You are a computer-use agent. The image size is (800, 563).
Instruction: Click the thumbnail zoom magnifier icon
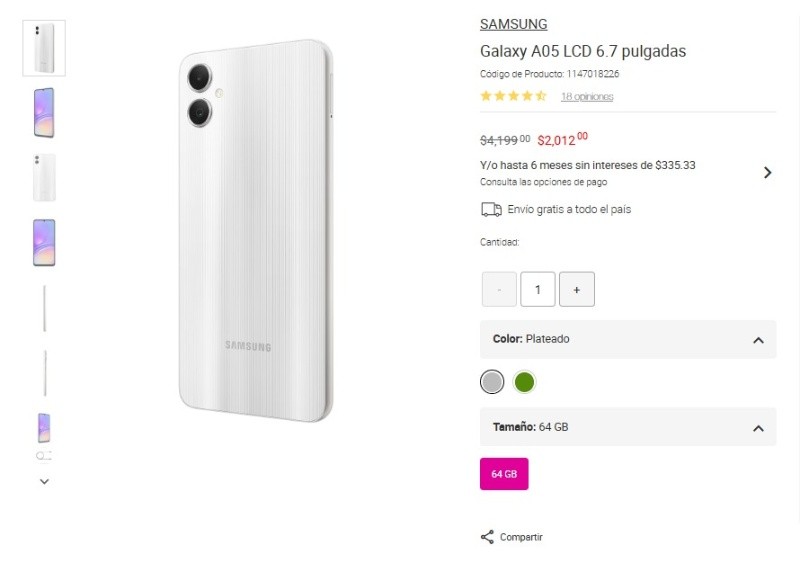[43, 456]
